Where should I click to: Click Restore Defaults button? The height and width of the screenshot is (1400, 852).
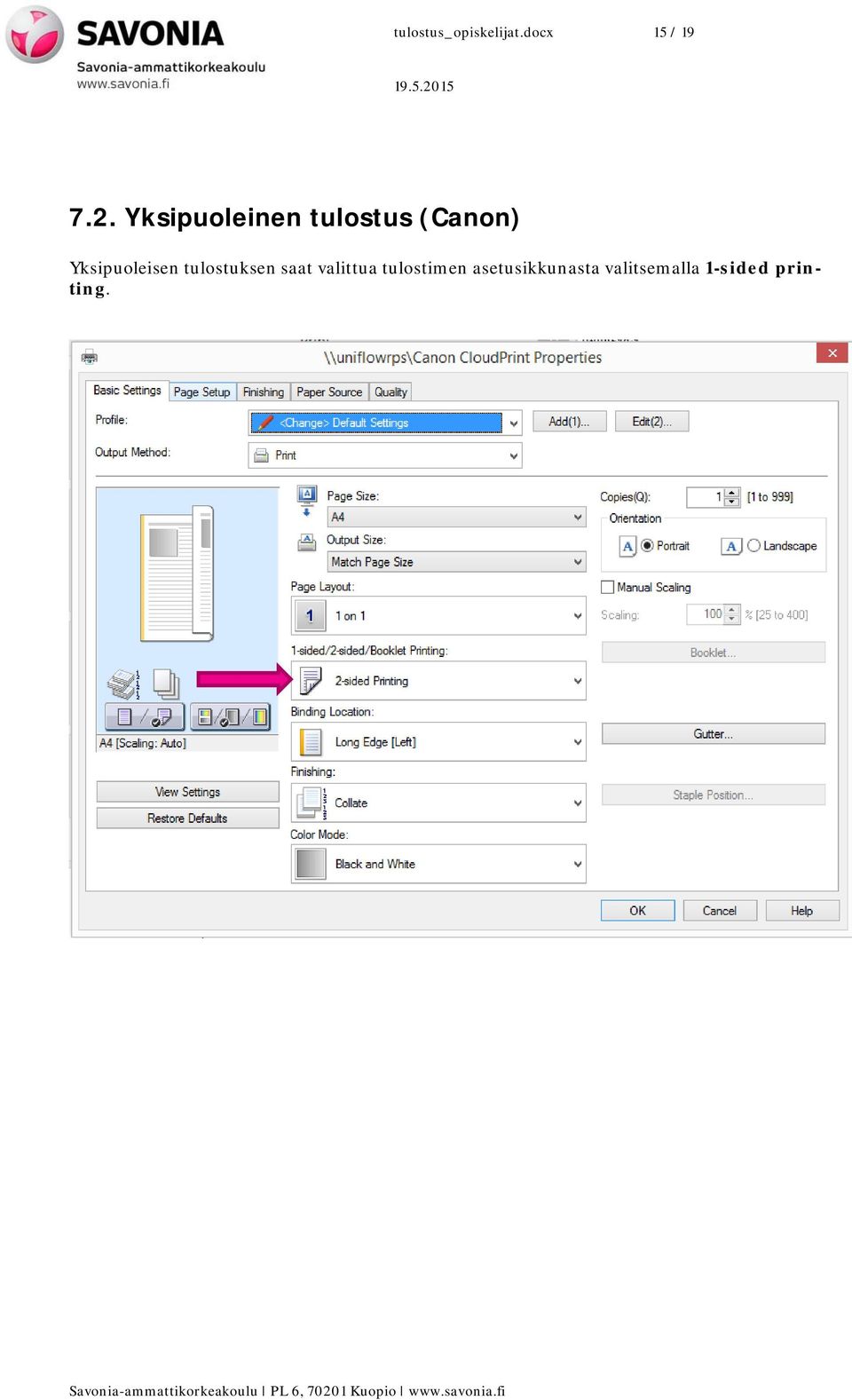click(x=187, y=819)
